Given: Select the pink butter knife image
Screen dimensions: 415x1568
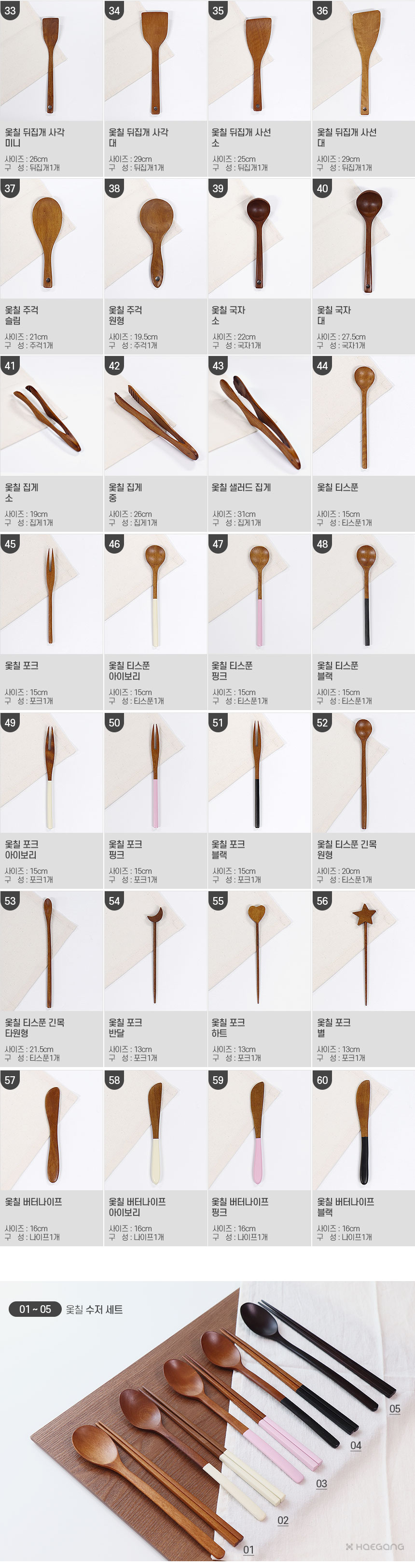Looking at the screenshot, I should coord(259,1130).
